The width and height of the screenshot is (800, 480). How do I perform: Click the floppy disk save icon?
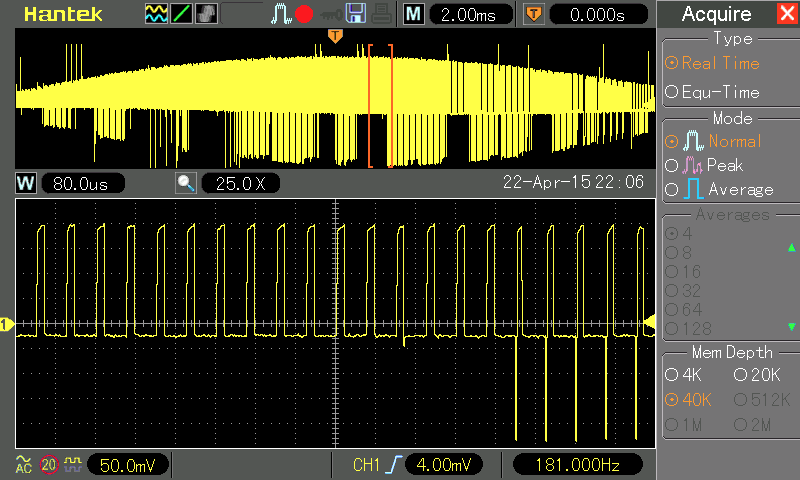pyautogui.click(x=356, y=14)
